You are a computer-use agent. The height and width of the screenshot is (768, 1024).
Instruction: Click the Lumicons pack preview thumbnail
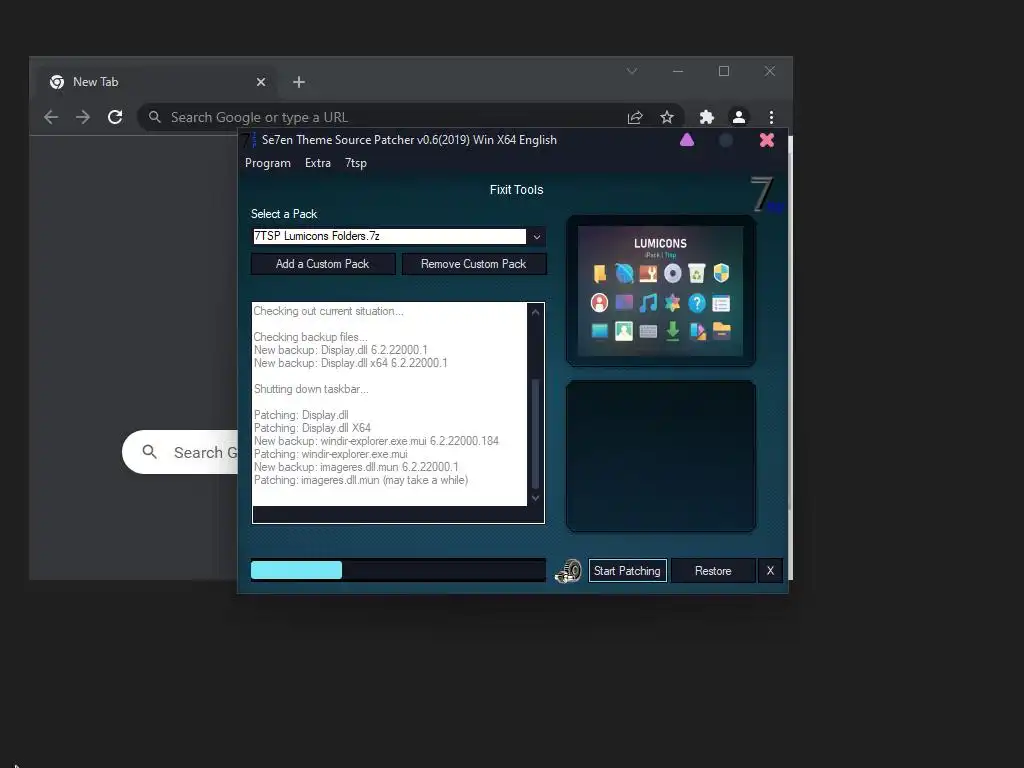660,291
